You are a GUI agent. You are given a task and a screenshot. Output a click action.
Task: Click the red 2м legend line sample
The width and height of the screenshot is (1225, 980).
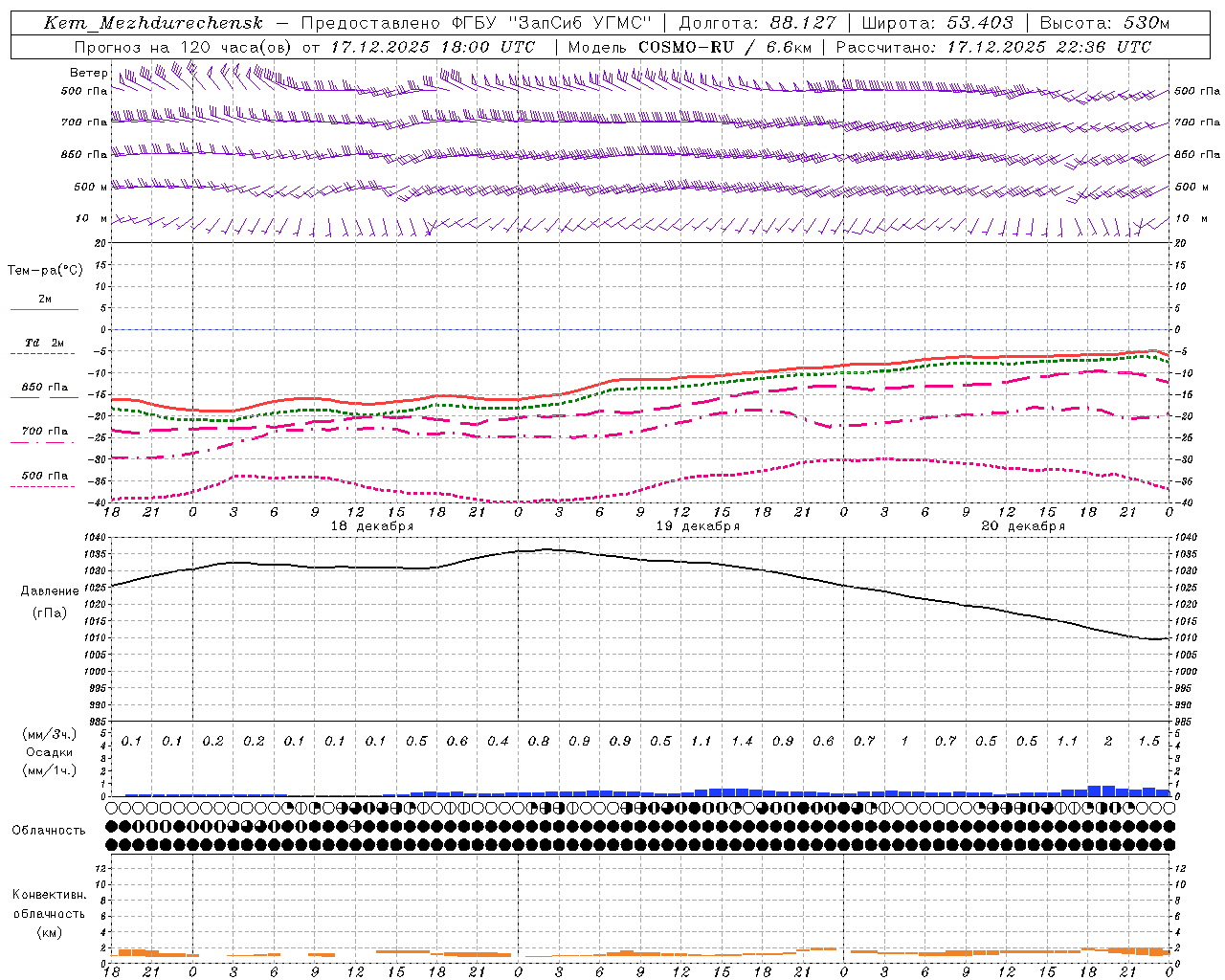coord(44,309)
